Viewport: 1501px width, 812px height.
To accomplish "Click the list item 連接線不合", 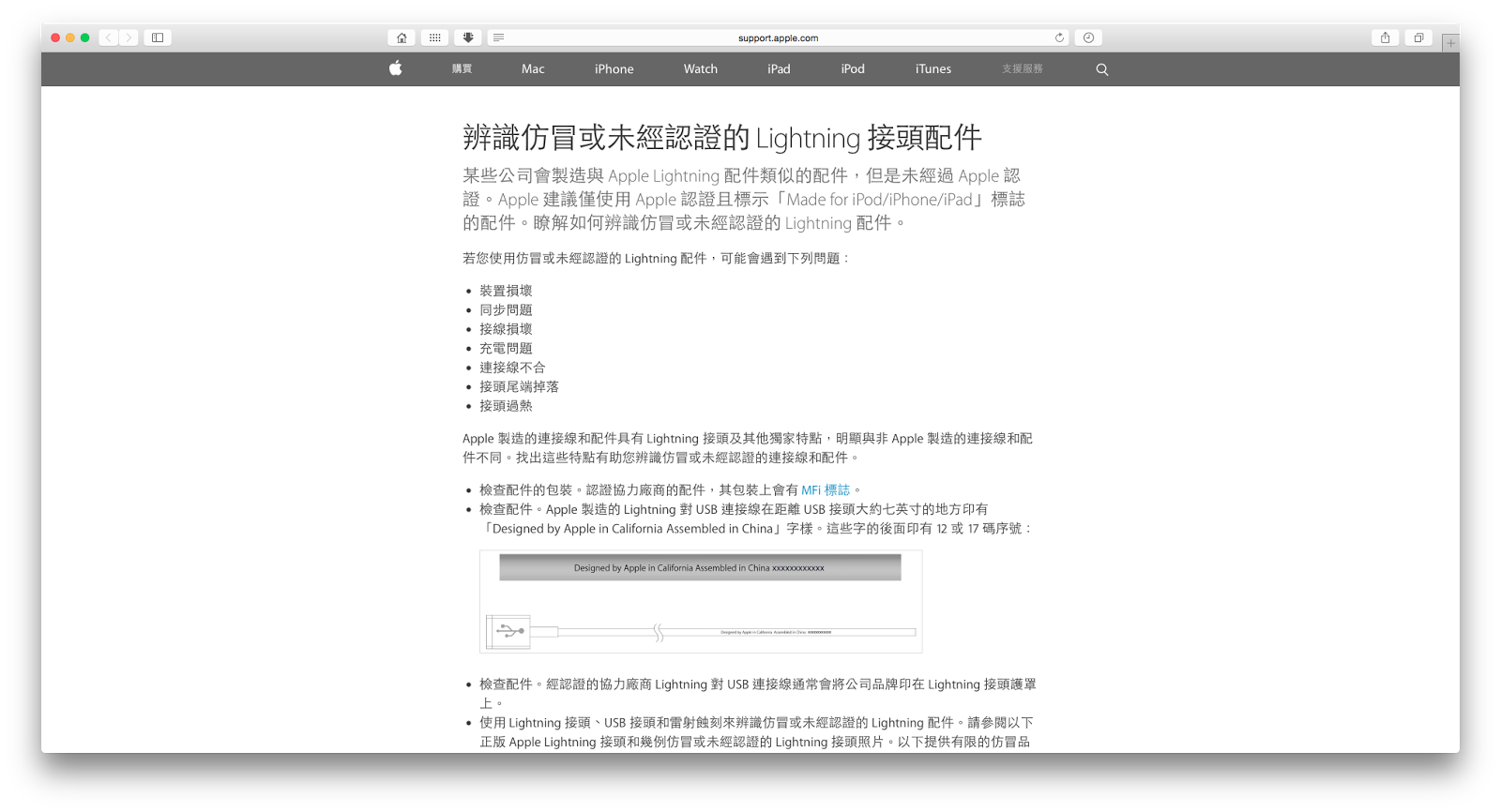I will 512,368.
